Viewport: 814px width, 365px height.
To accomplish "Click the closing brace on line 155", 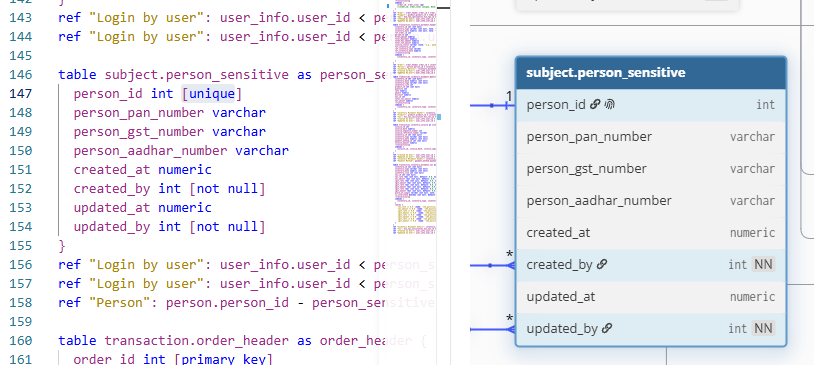I will pyautogui.click(x=62, y=245).
